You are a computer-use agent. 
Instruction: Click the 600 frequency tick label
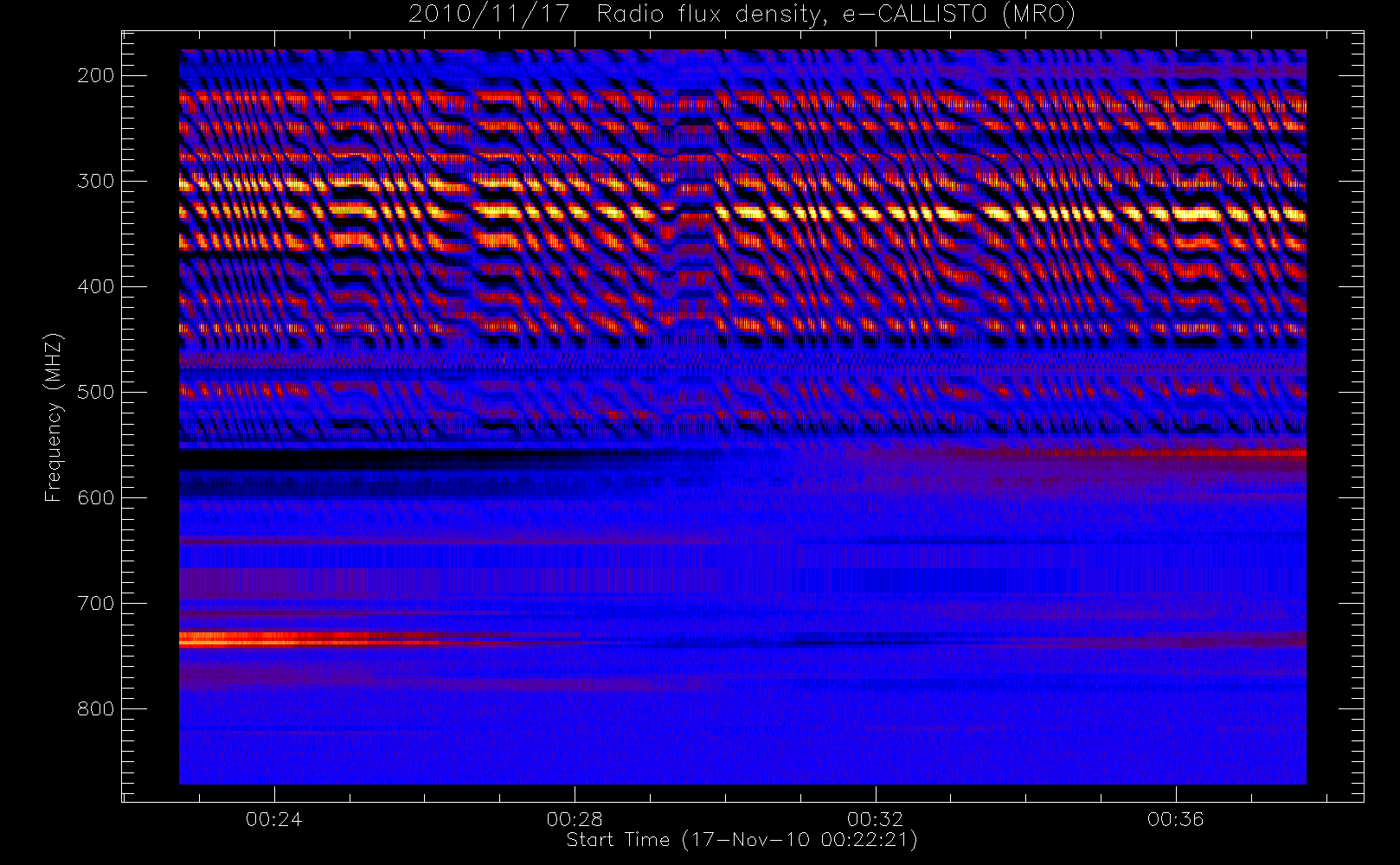point(96,497)
